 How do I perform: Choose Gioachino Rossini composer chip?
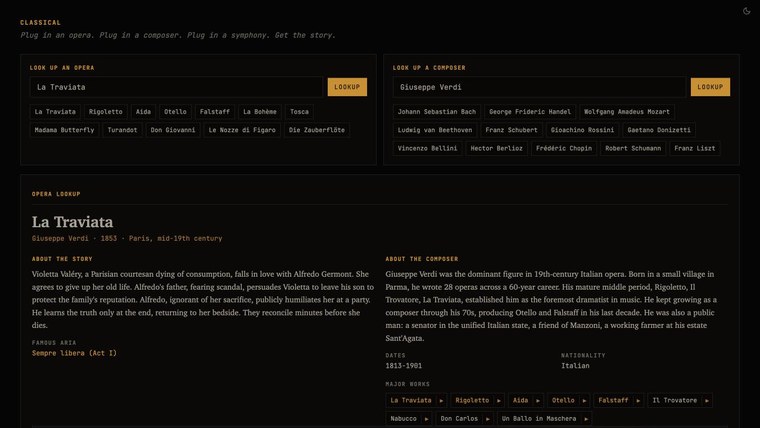pos(582,130)
